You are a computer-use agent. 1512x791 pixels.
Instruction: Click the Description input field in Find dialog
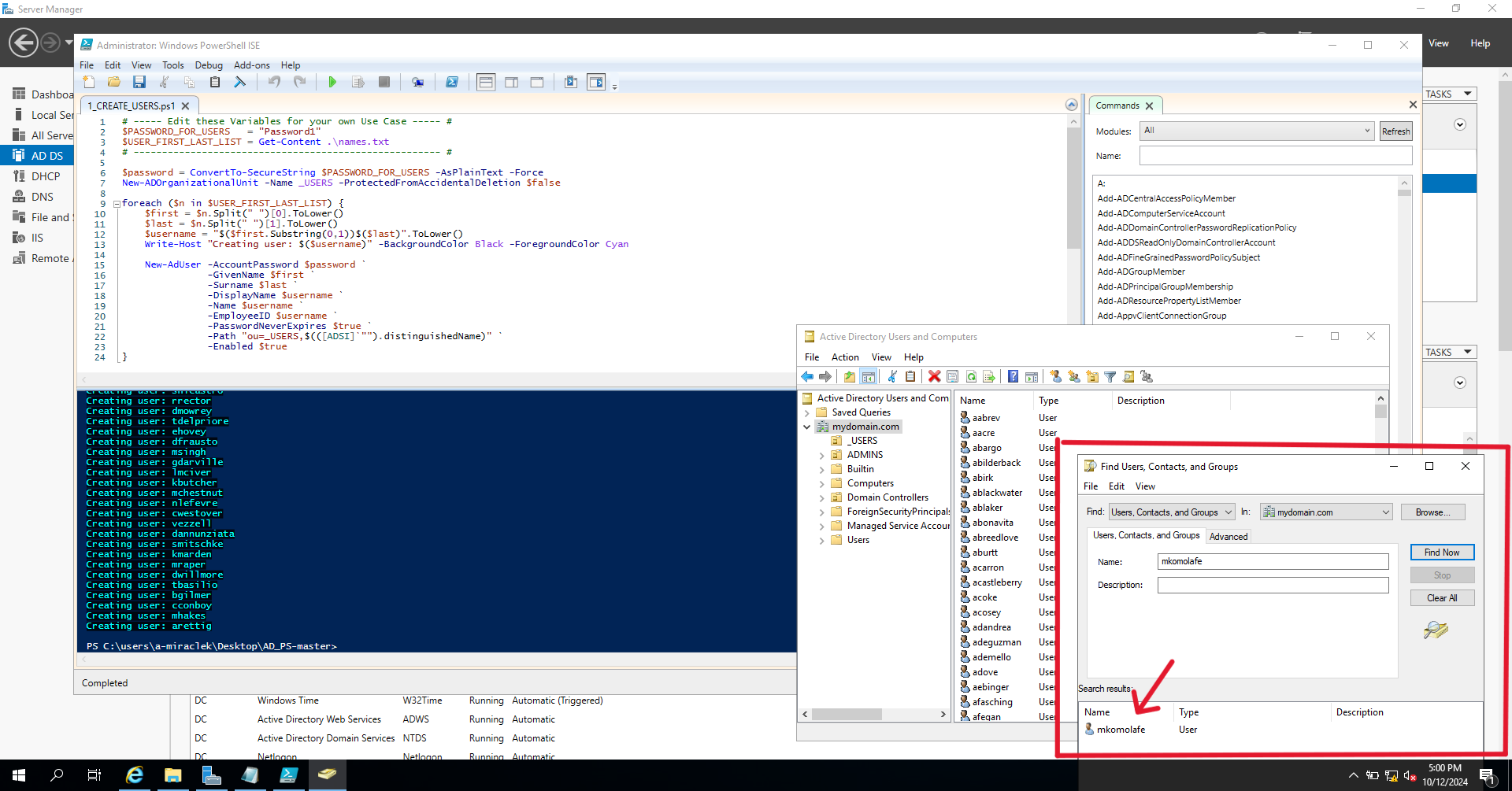[x=1273, y=585]
